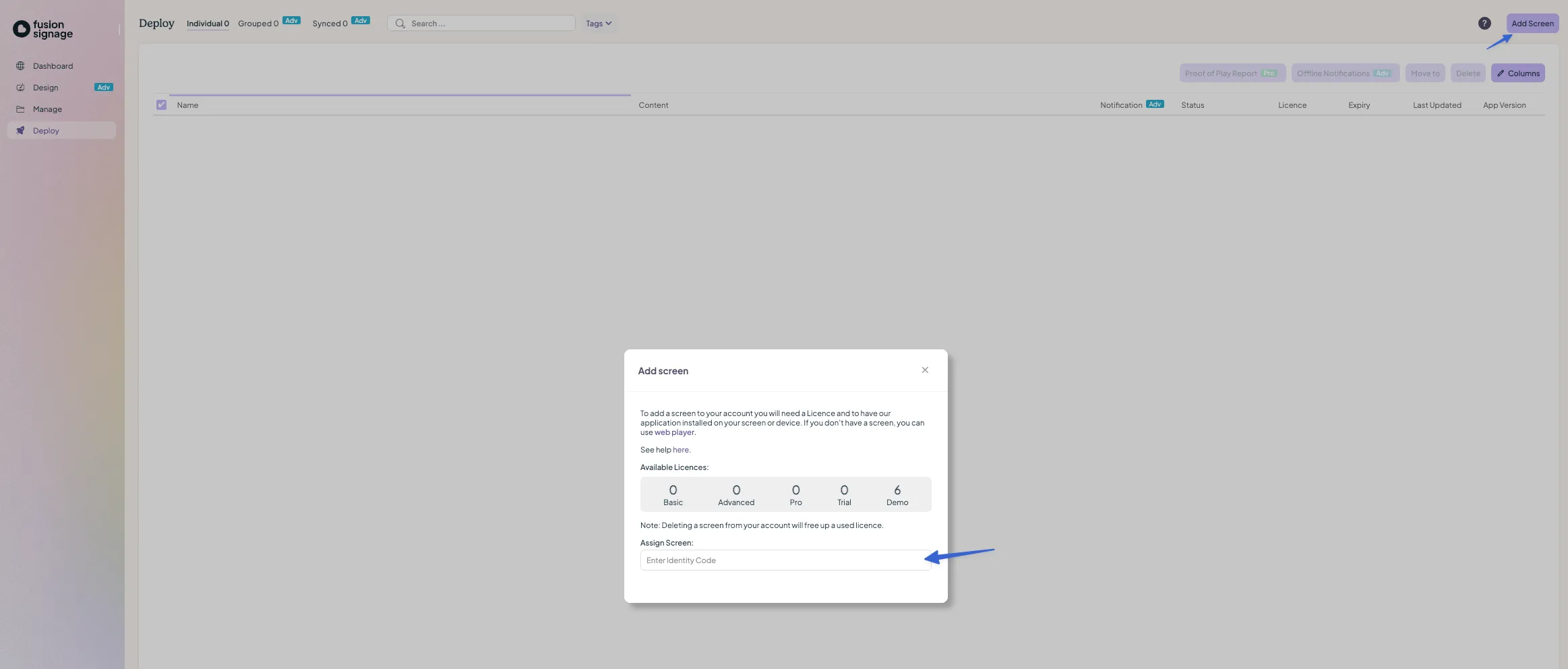Sort by the Name column header

point(187,105)
